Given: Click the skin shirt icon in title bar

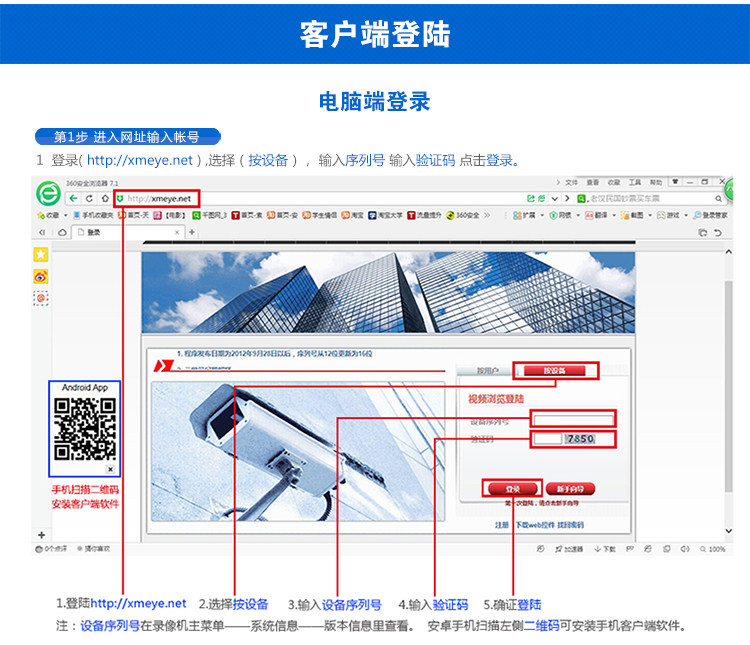Looking at the screenshot, I should (675, 182).
